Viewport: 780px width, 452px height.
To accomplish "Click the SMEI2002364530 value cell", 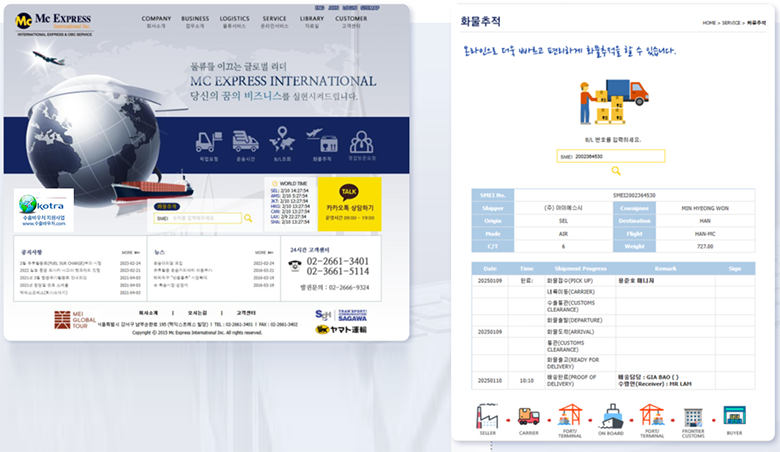I will pos(634,195).
